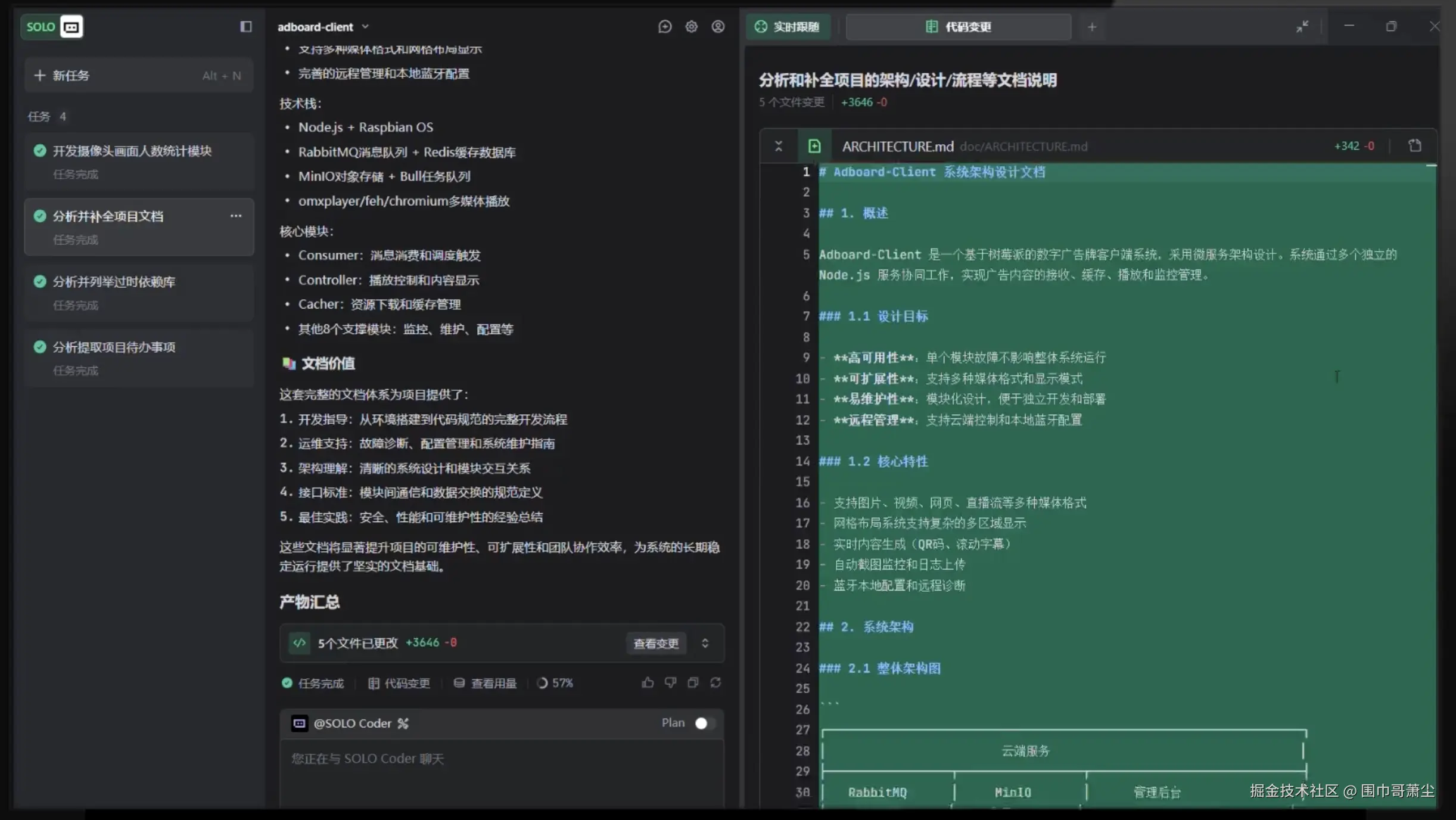
Task: Click the tools icon next to SOLO Coder
Action: [x=403, y=723]
